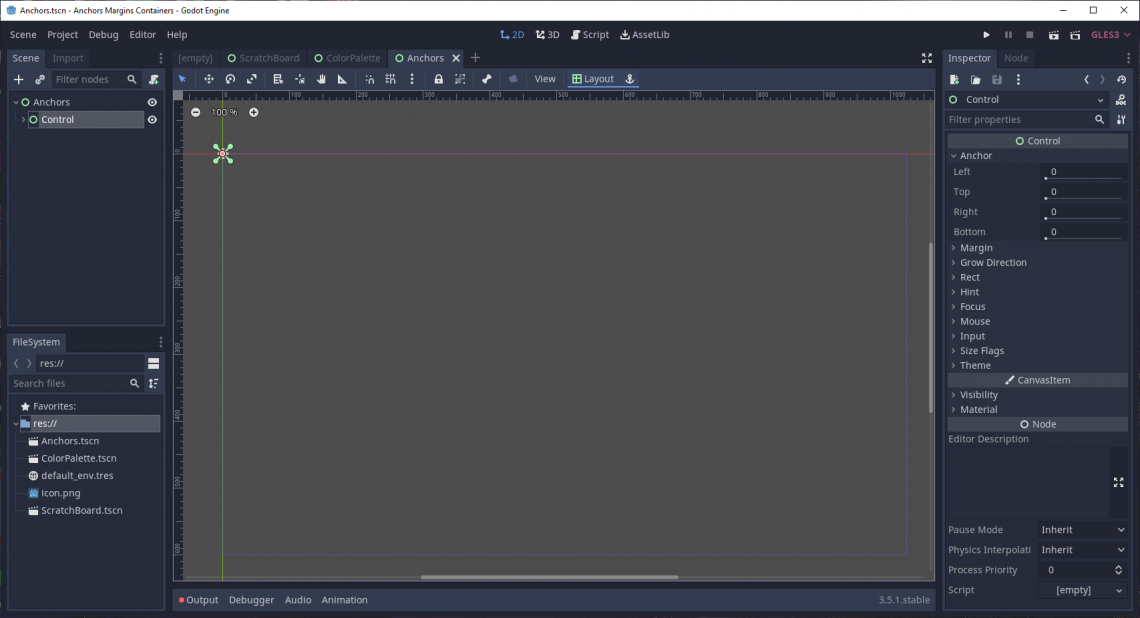Toggle visibility of the Anchors root node
This screenshot has width=1140, height=618.
tap(153, 101)
